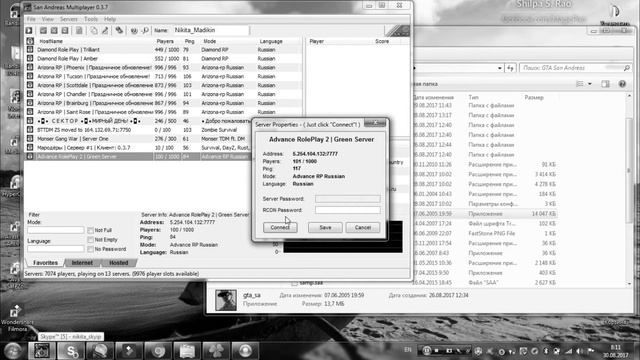This screenshot has width=640, height=360.
Task: Open Explorer help via the question mark icon
Action: coord(622,84)
